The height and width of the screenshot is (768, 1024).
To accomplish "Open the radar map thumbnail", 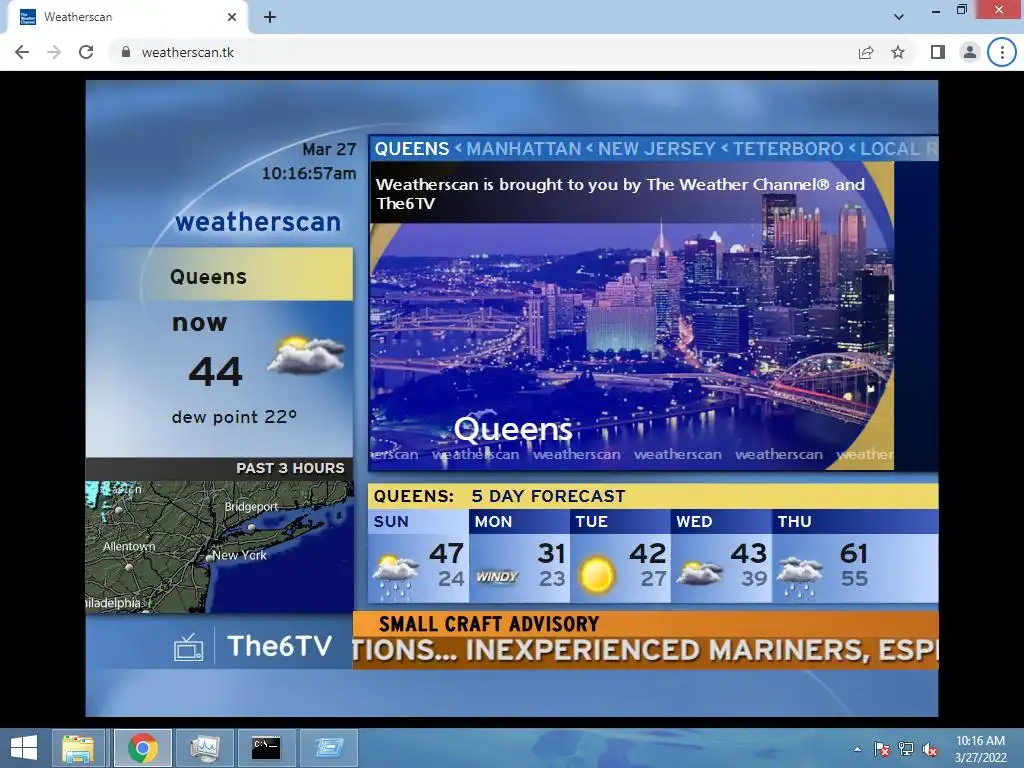I will pyautogui.click(x=220, y=547).
